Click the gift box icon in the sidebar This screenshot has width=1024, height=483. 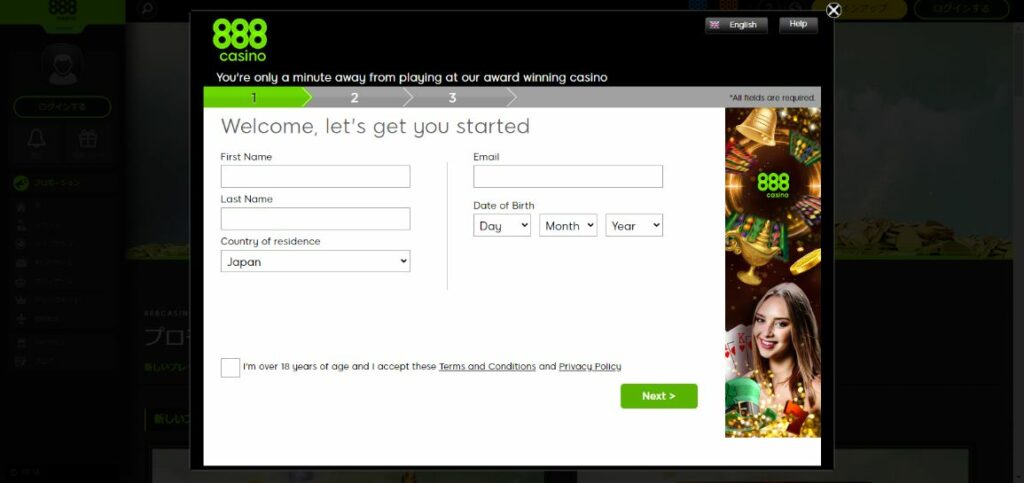(88, 140)
